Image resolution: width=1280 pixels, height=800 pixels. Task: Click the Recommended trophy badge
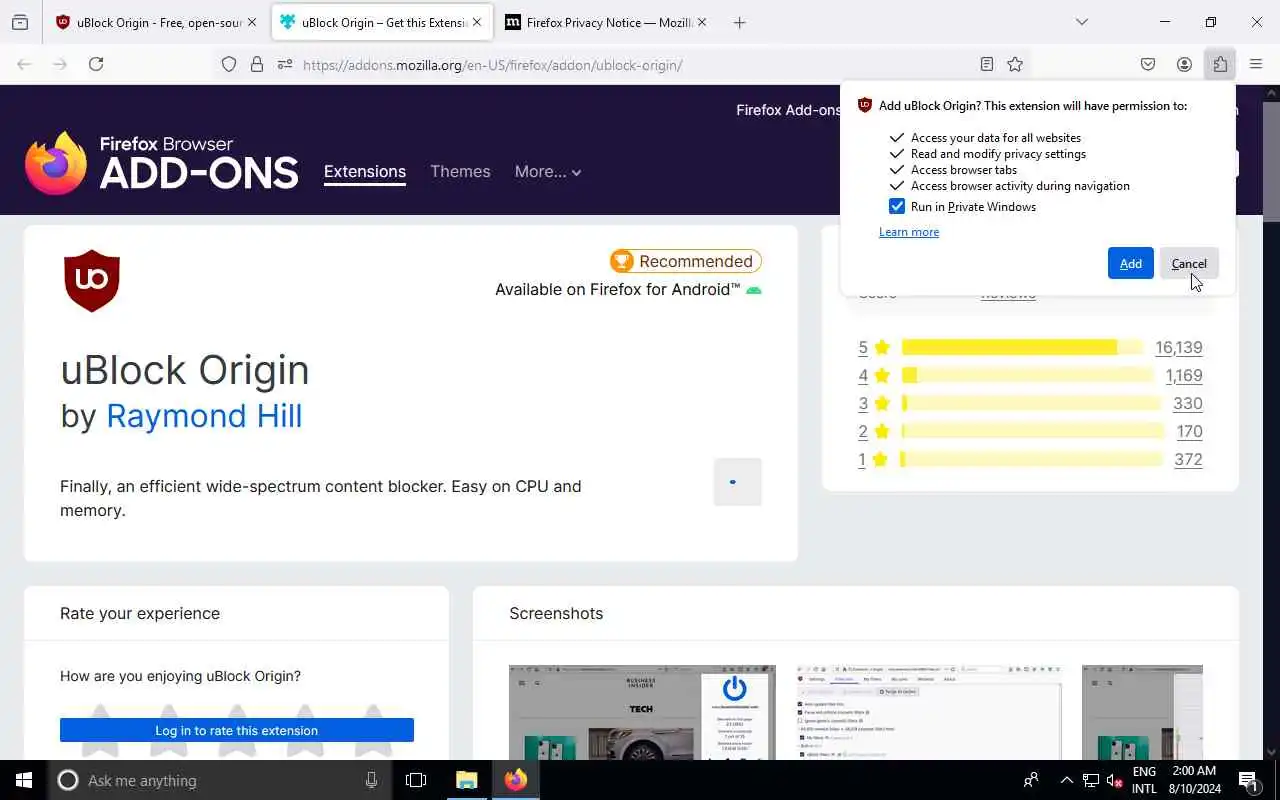(685, 261)
